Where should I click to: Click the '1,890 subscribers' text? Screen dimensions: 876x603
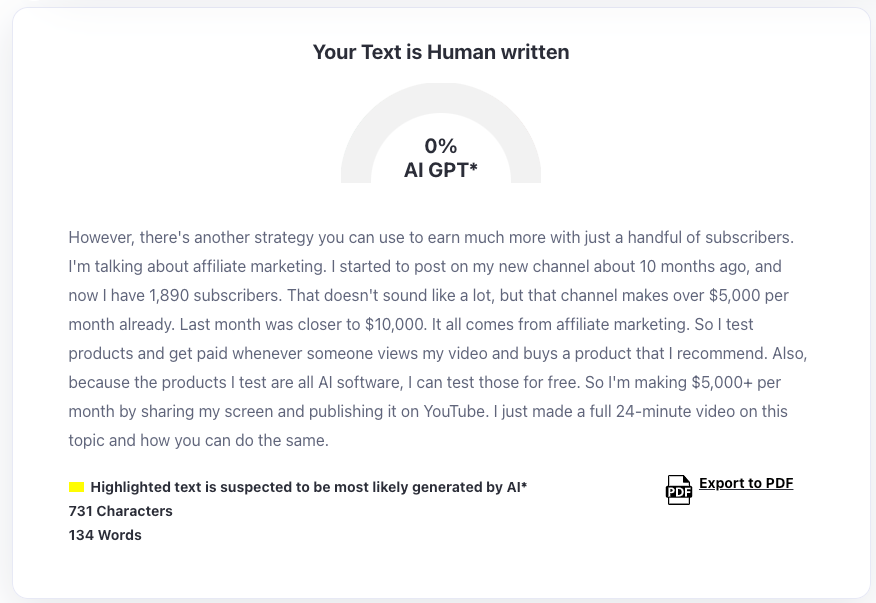(215, 296)
